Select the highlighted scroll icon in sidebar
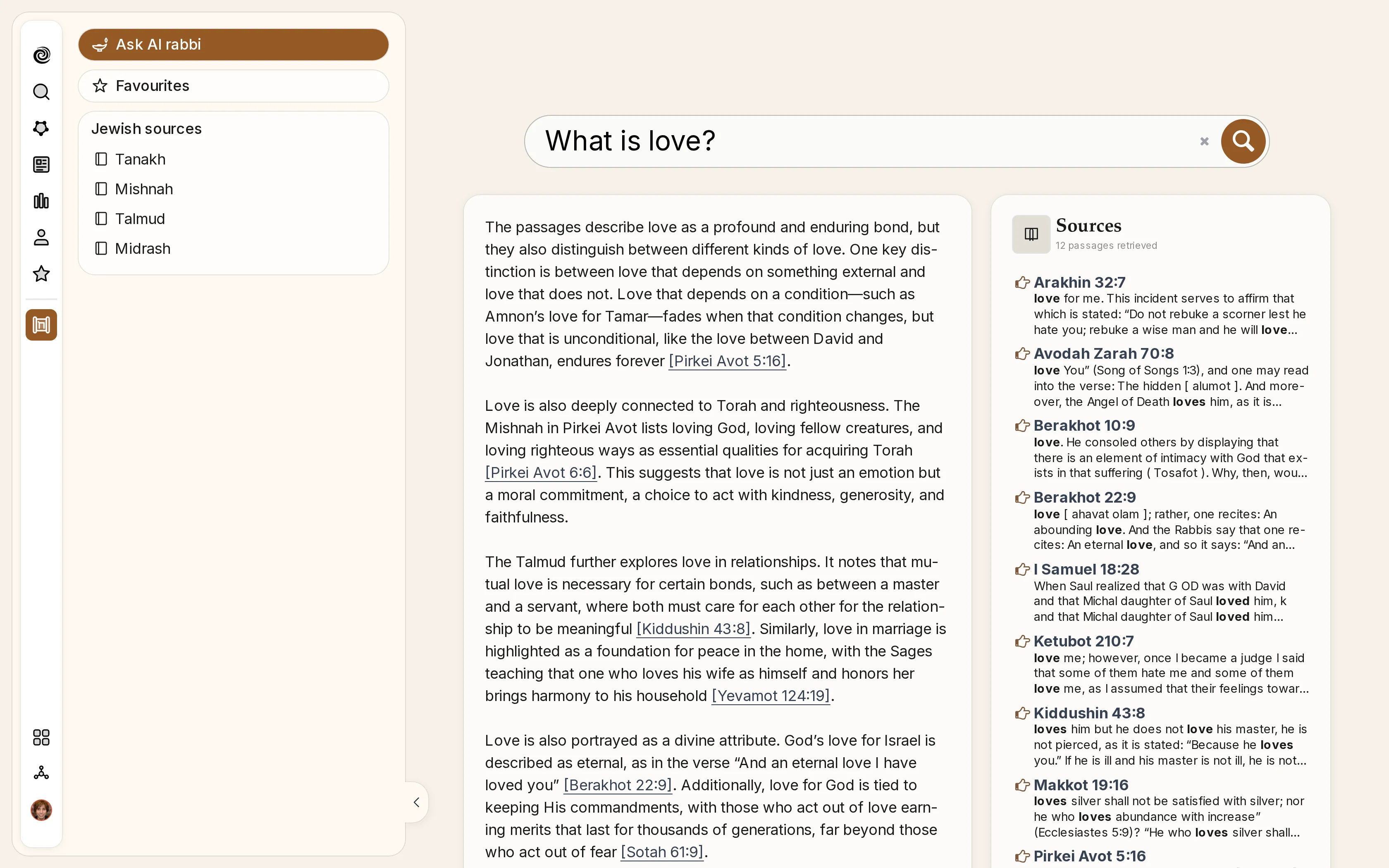 click(41, 325)
